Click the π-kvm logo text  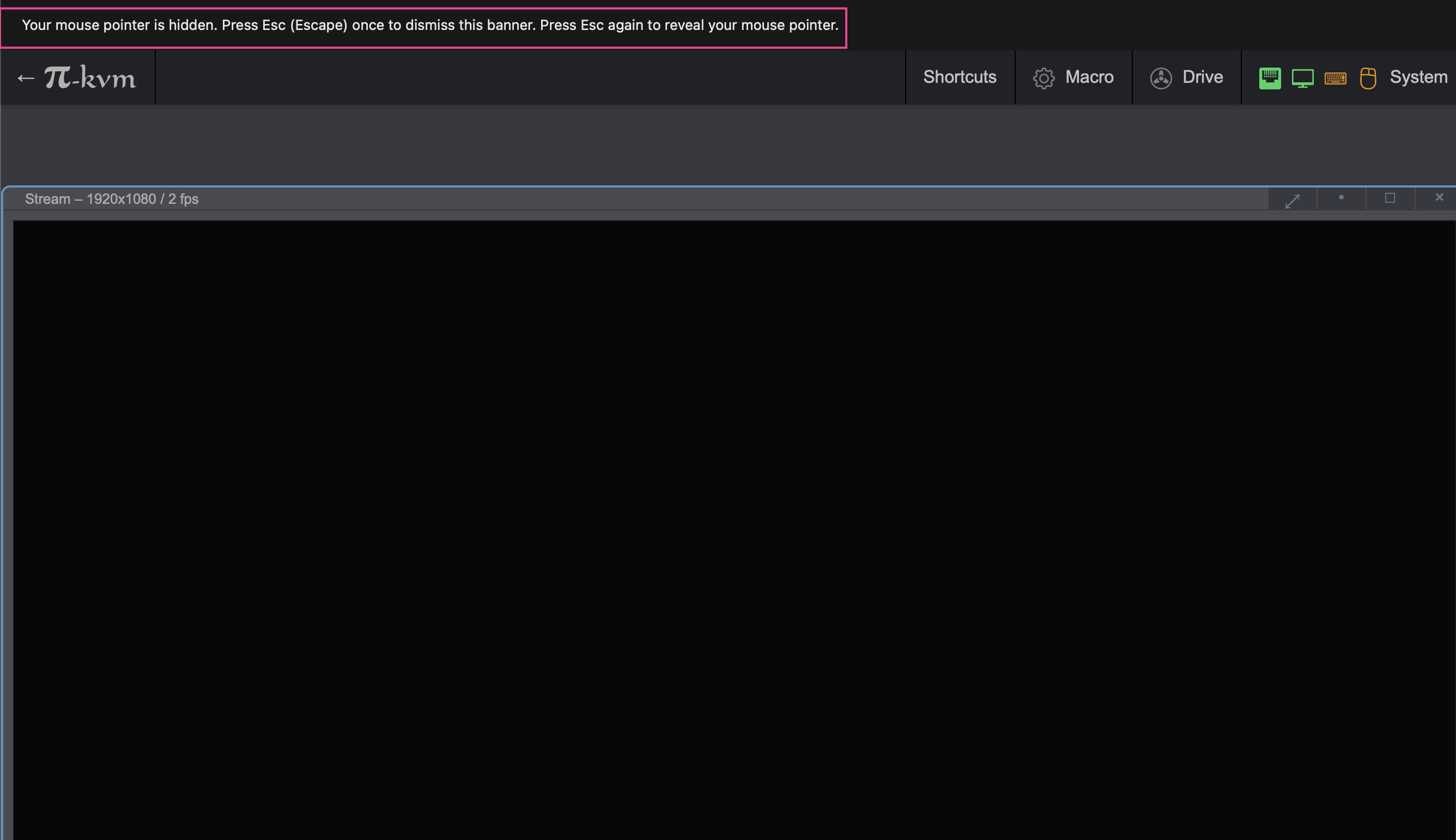(90, 77)
